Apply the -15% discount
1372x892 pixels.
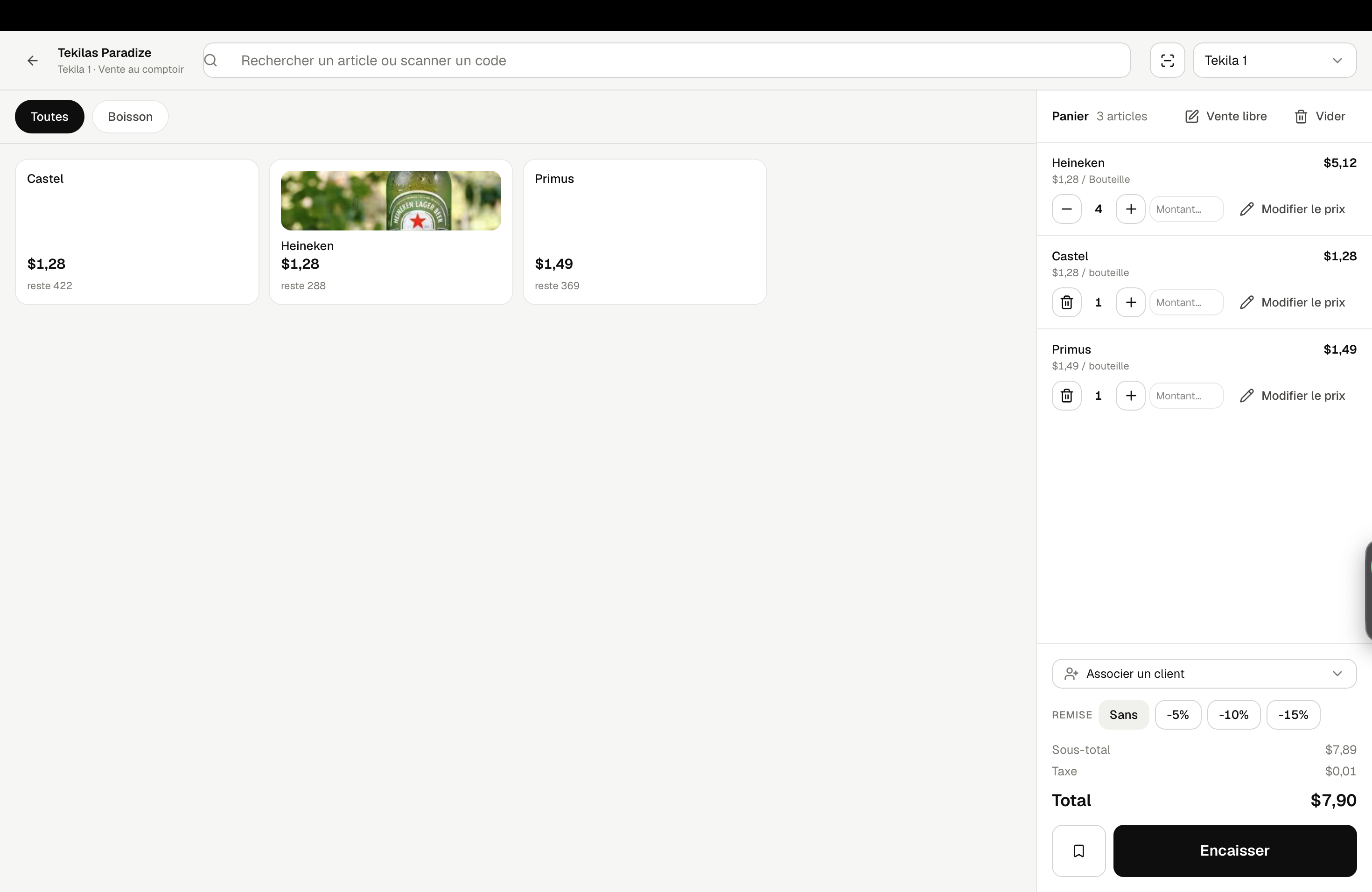point(1293,715)
